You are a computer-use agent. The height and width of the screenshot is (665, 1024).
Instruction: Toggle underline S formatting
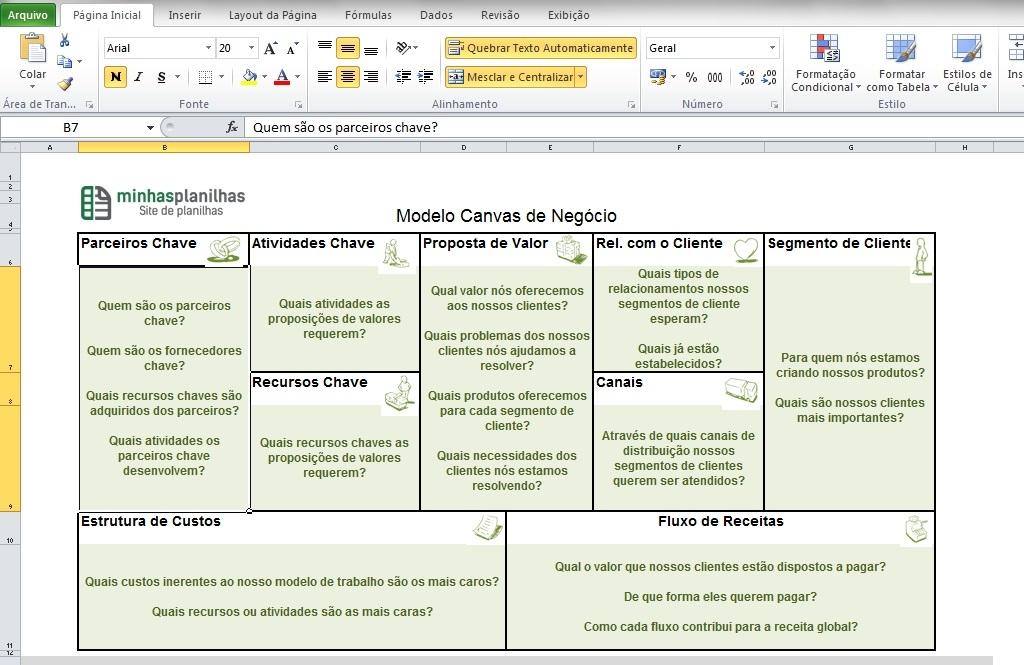pos(161,77)
